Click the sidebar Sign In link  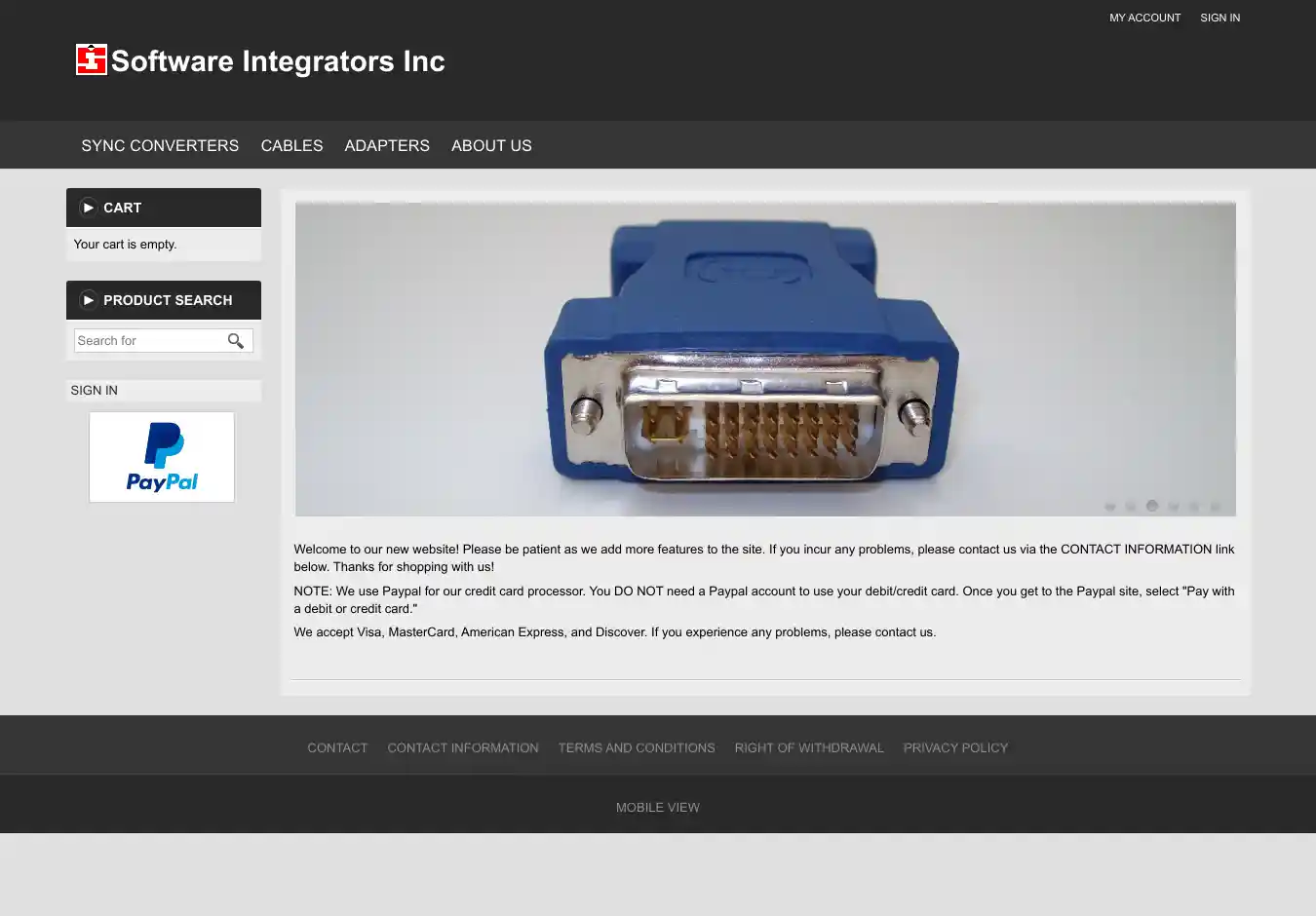coord(95,391)
